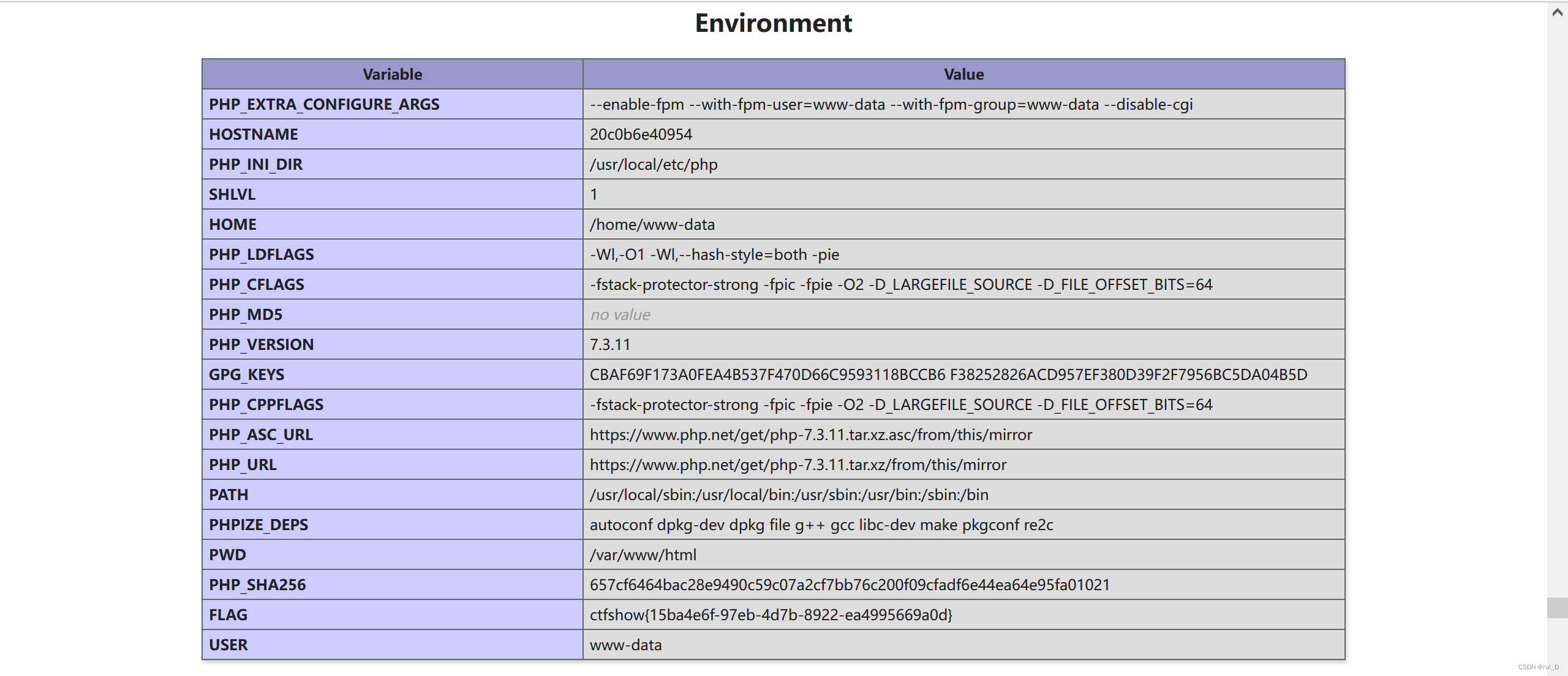The height and width of the screenshot is (676, 1568).
Task: Select the PHP_LDFLAGS variable cell
Action: pyautogui.click(x=392, y=254)
